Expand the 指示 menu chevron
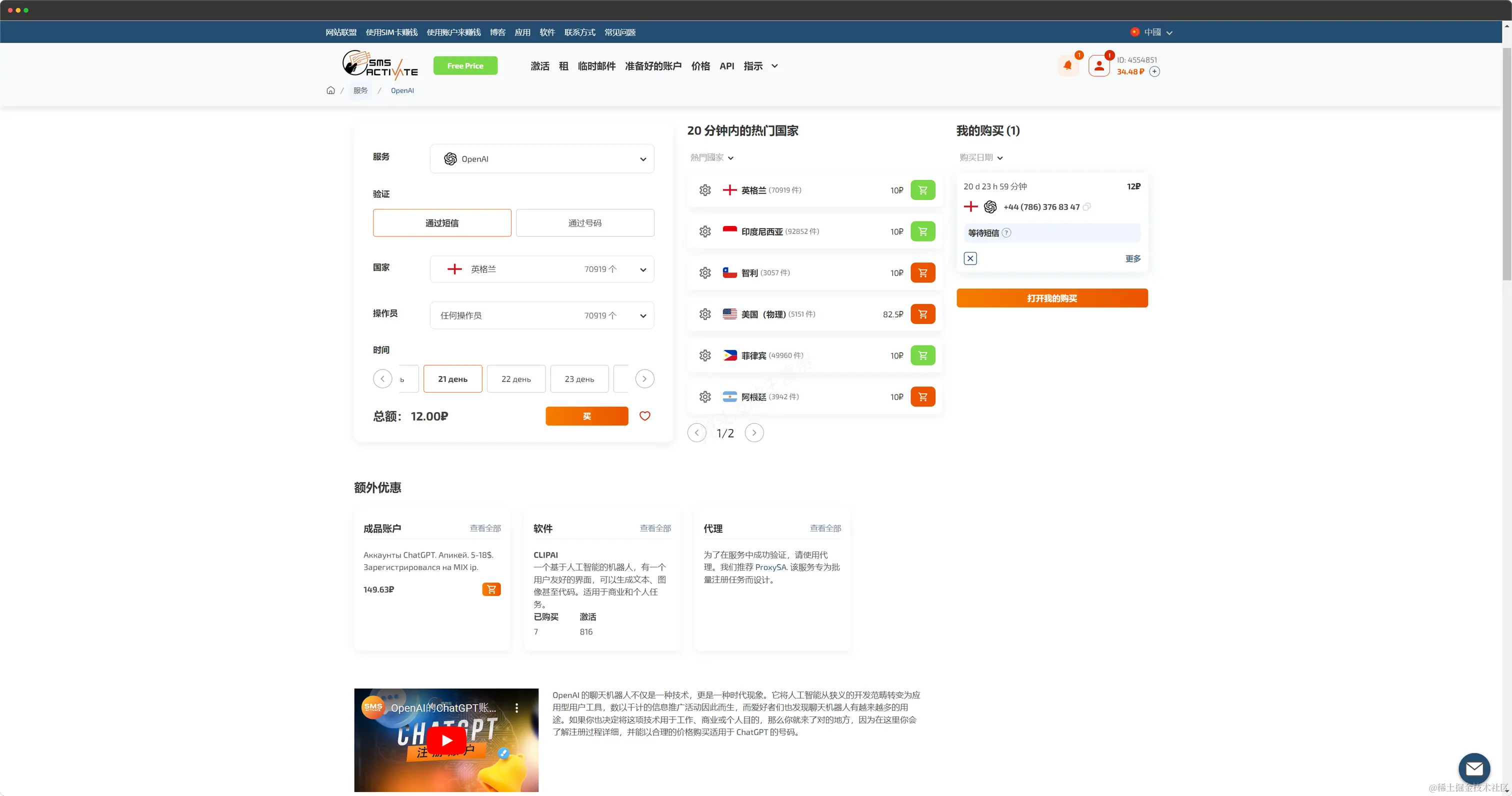This screenshot has height=796, width=1512. pos(775,66)
